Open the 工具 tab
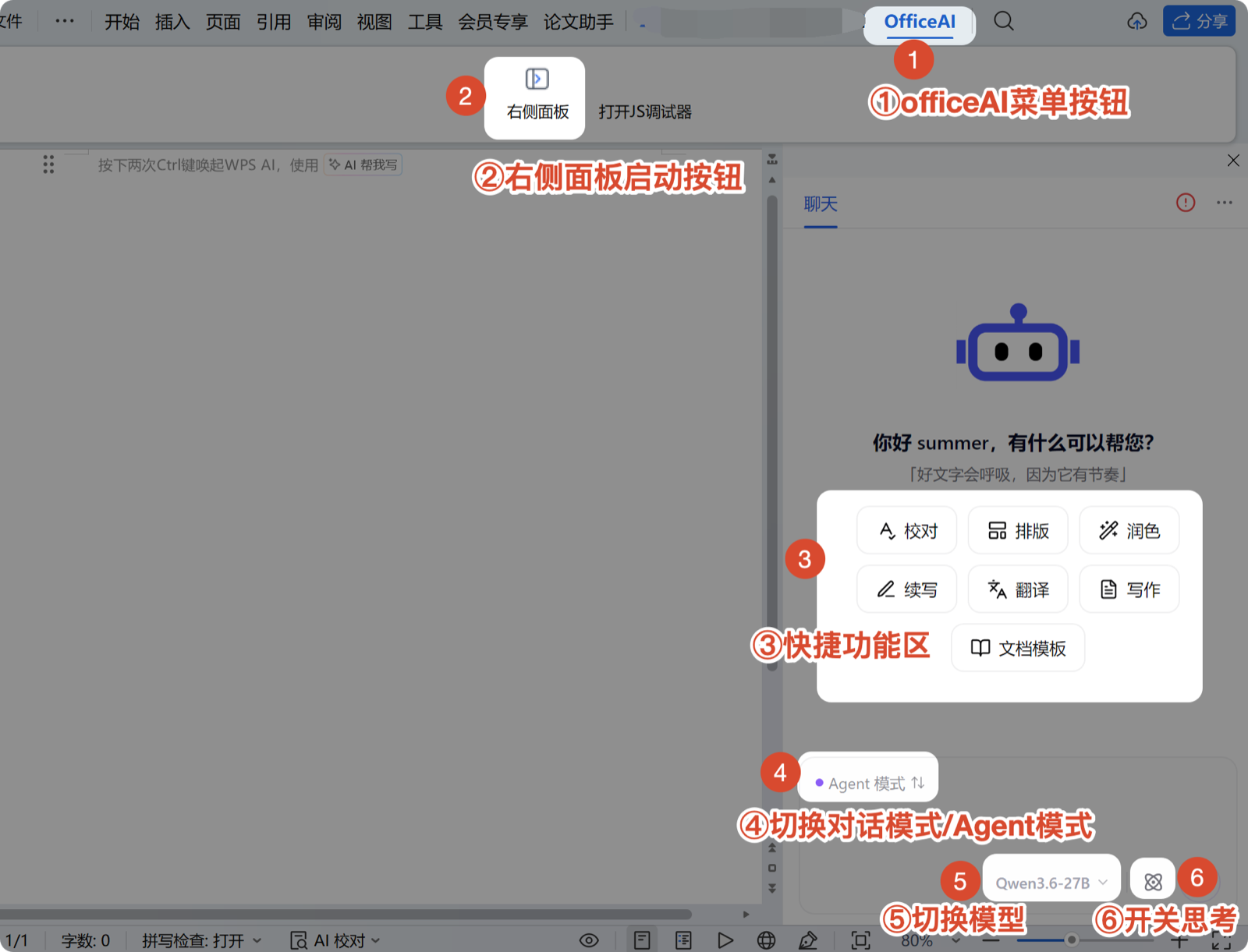 [x=425, y=22]
